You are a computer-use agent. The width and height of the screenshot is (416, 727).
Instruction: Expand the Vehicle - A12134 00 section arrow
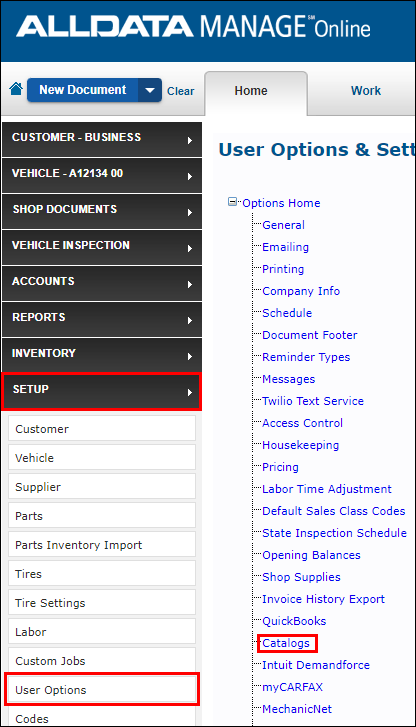pos(190,176)
